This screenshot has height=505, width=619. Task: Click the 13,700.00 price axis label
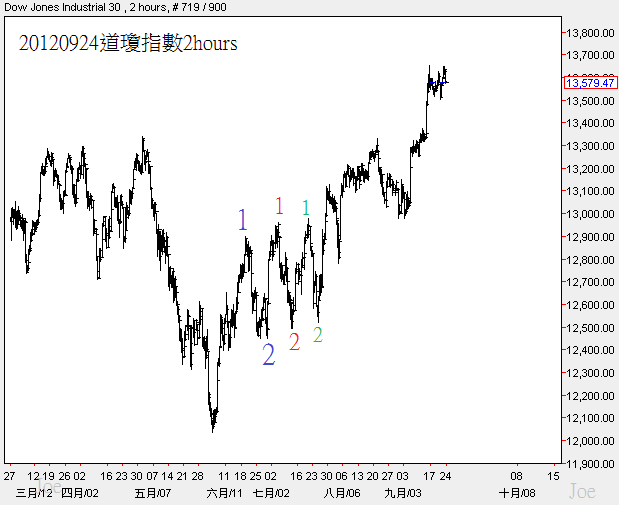(x=590, y=55)
